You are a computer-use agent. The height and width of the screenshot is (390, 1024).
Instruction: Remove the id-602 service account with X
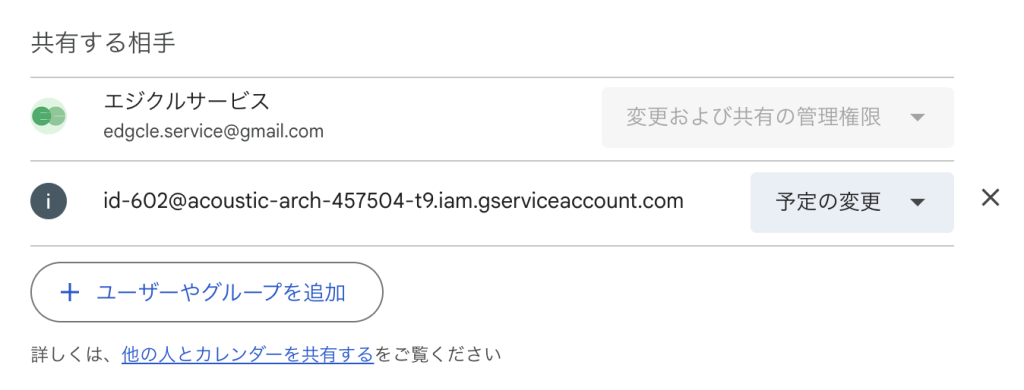(x=990, y=198)
